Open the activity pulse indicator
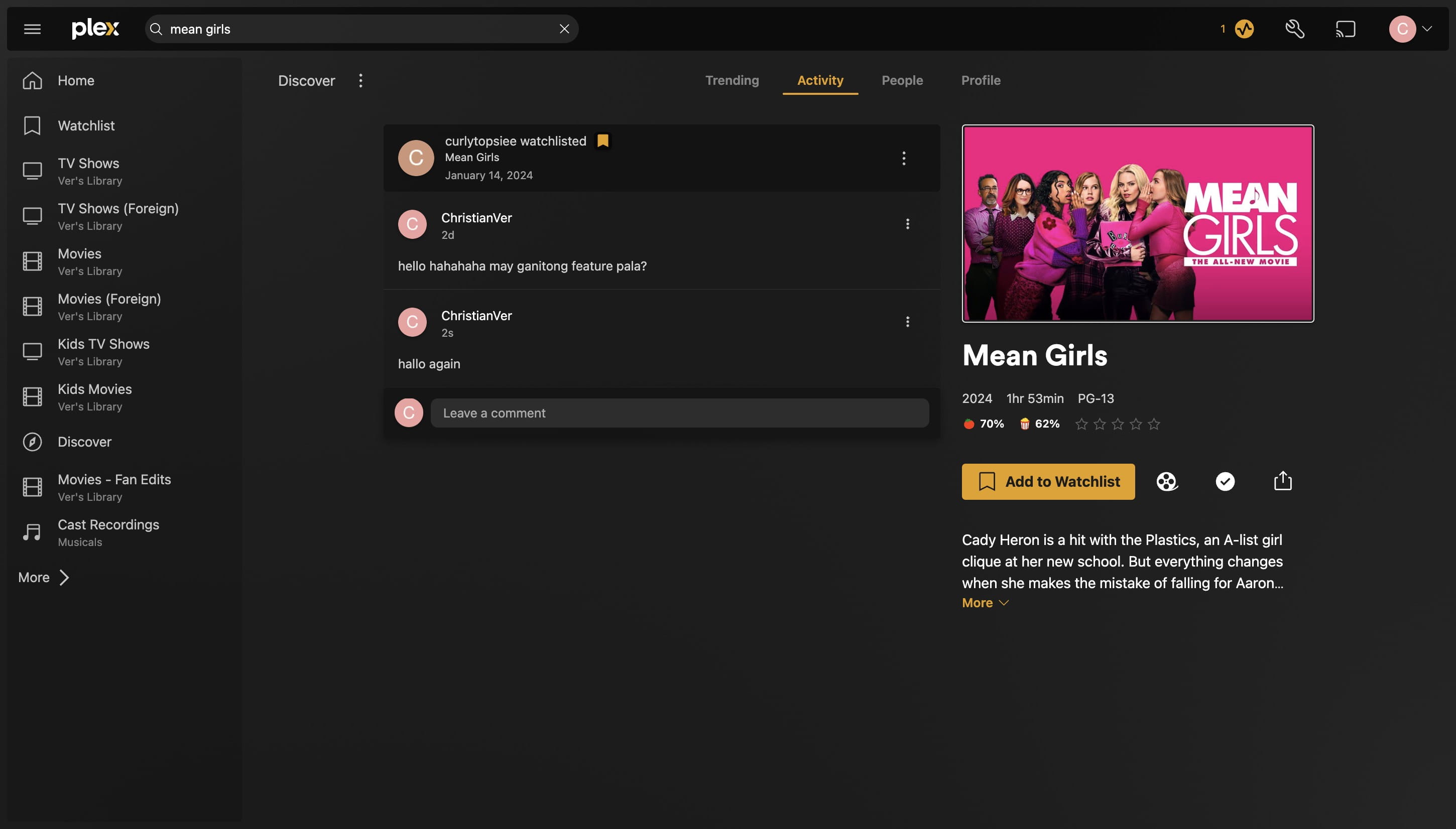 pos(1244,29)
